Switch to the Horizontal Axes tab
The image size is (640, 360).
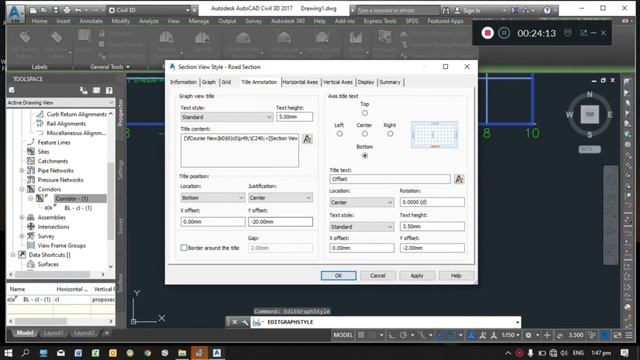click(x=300, y=82)
